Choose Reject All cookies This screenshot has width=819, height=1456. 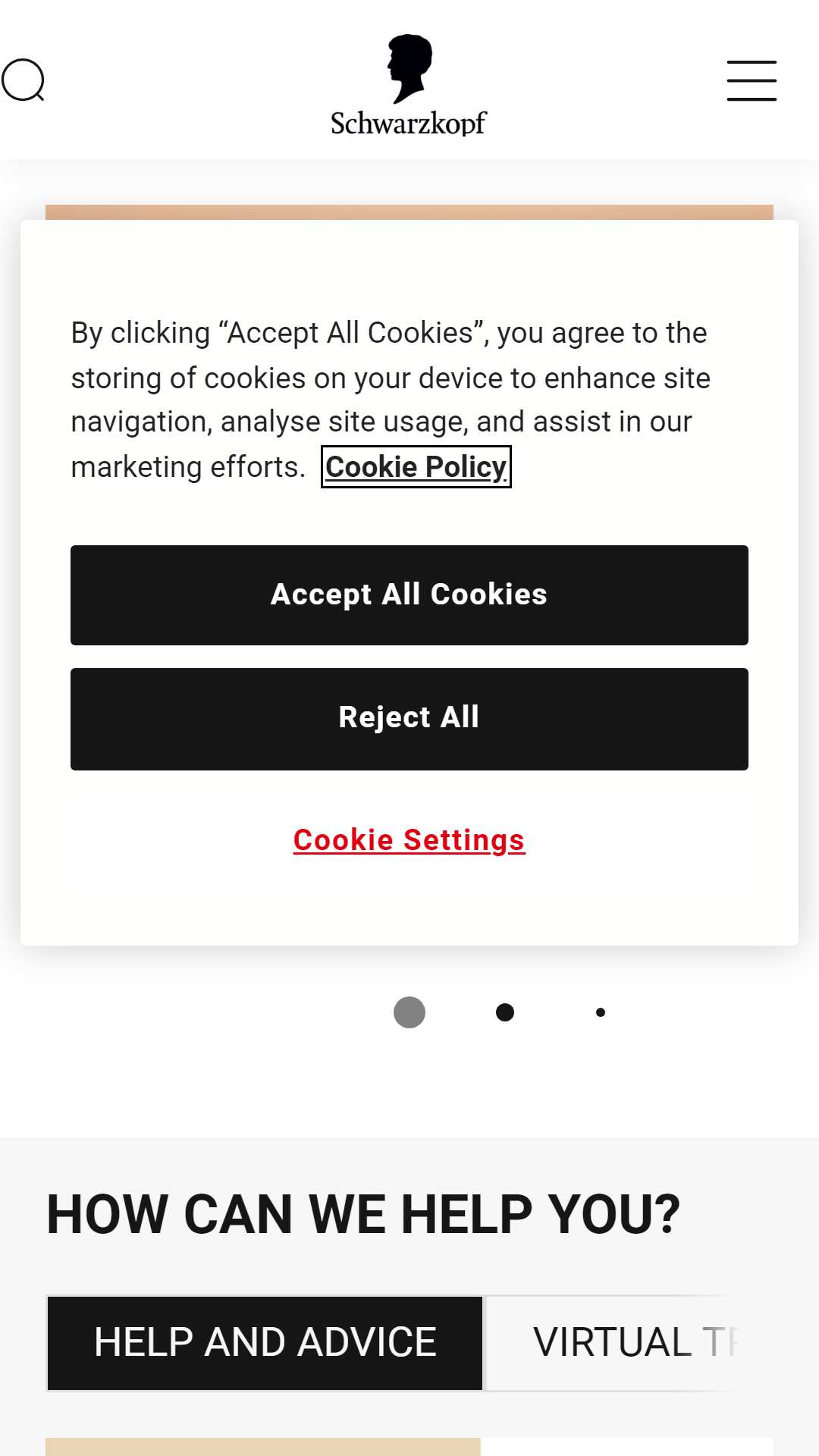tap(409, 719)
